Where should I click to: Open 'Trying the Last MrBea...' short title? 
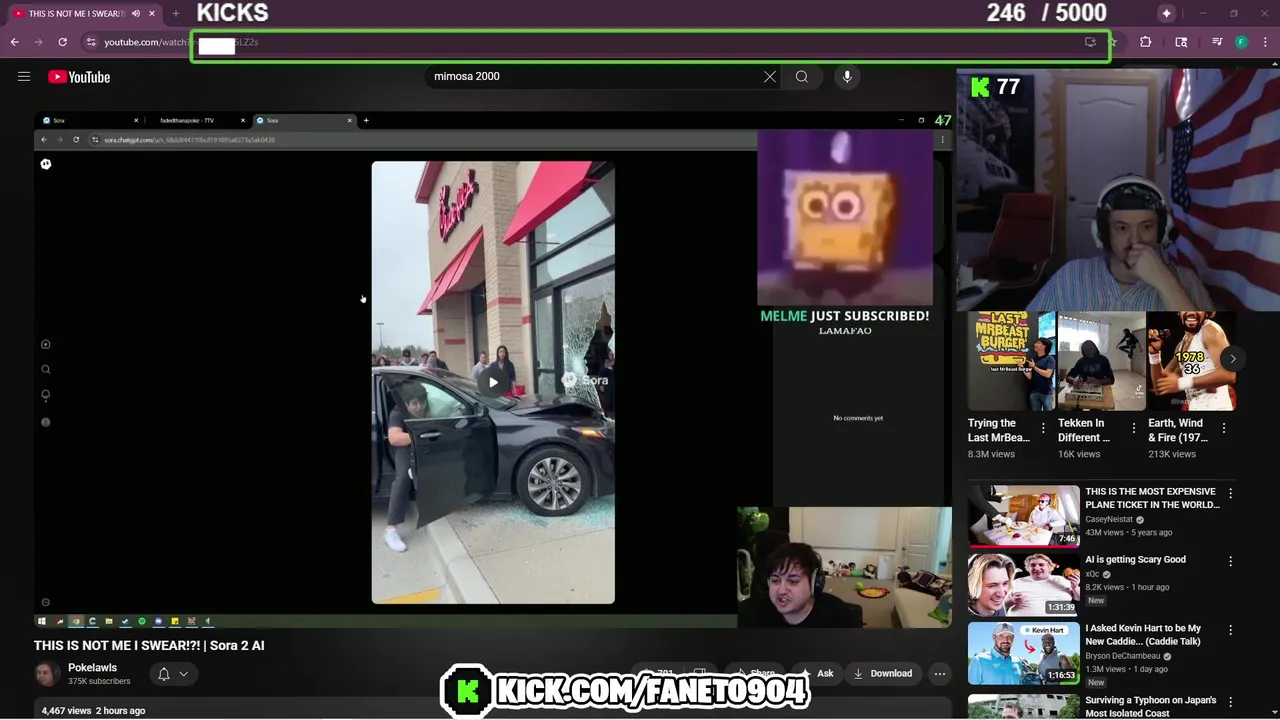click(x=999, y=430)
